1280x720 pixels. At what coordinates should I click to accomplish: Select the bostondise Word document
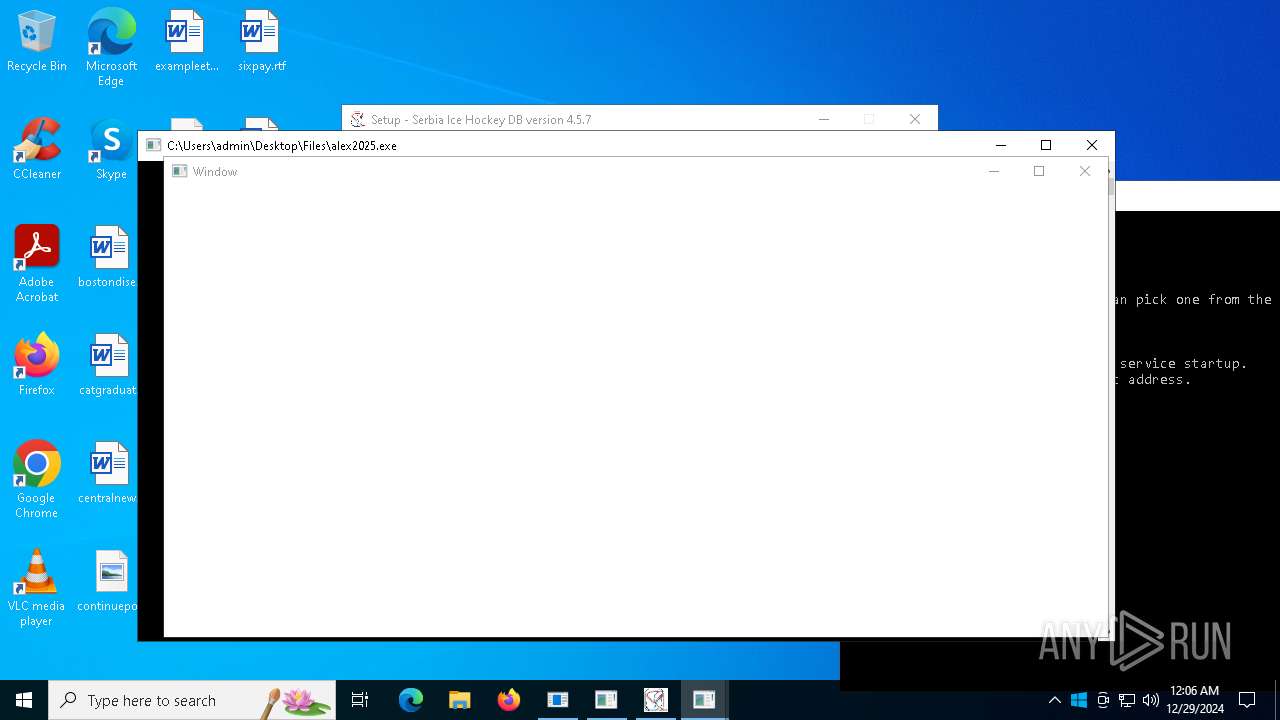tap(108, 257)
